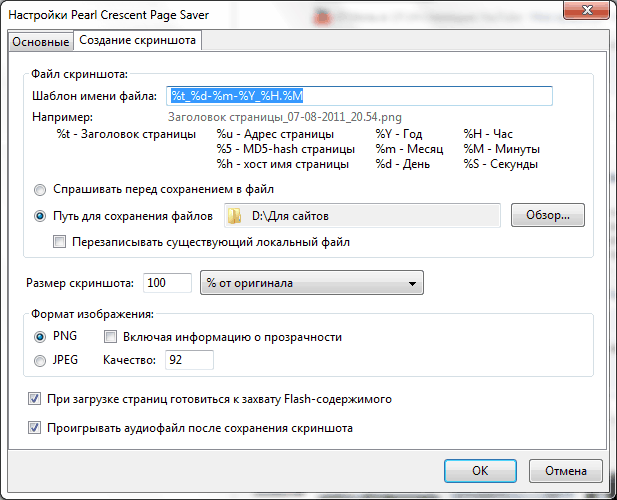Confirm settings with the OK button
This screenshot has width=617, height=500.
tap(480, 471)
